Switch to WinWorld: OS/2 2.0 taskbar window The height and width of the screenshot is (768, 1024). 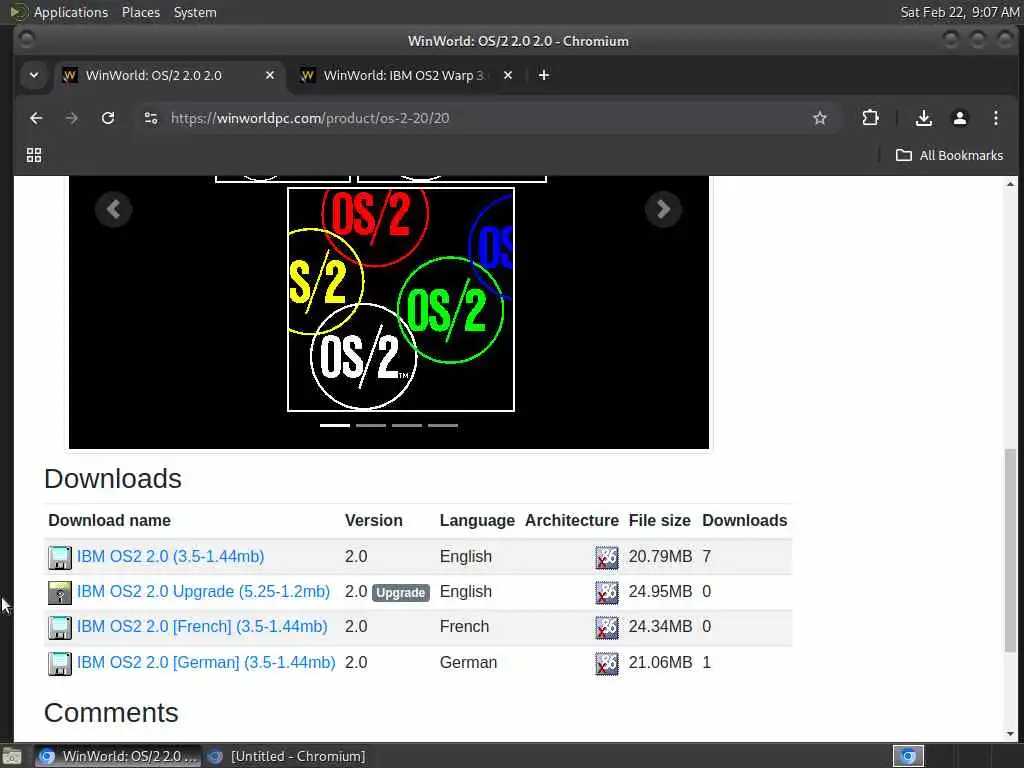click(x=117, y=756)
